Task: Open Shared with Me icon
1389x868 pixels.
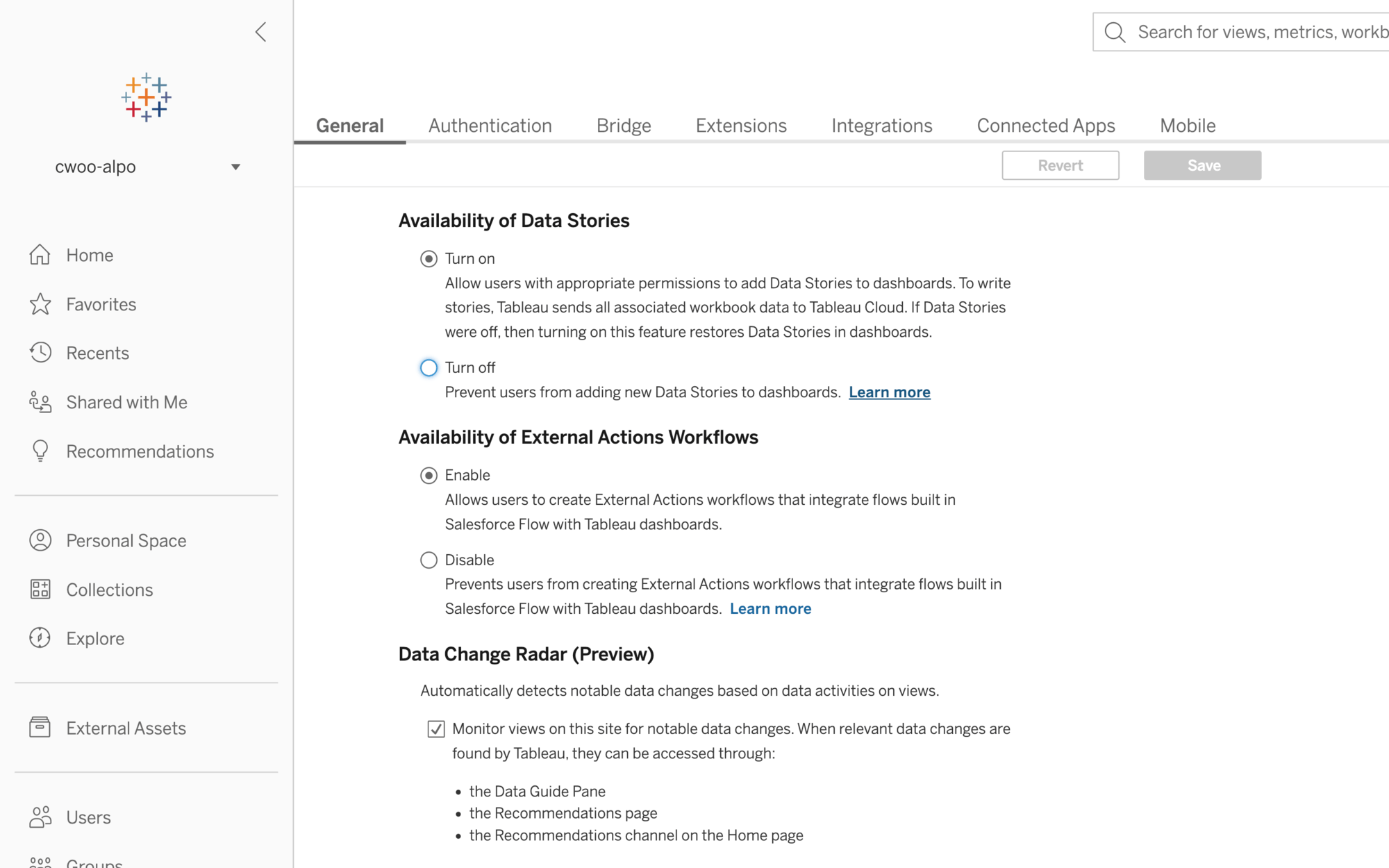Action: click(40, 402)
